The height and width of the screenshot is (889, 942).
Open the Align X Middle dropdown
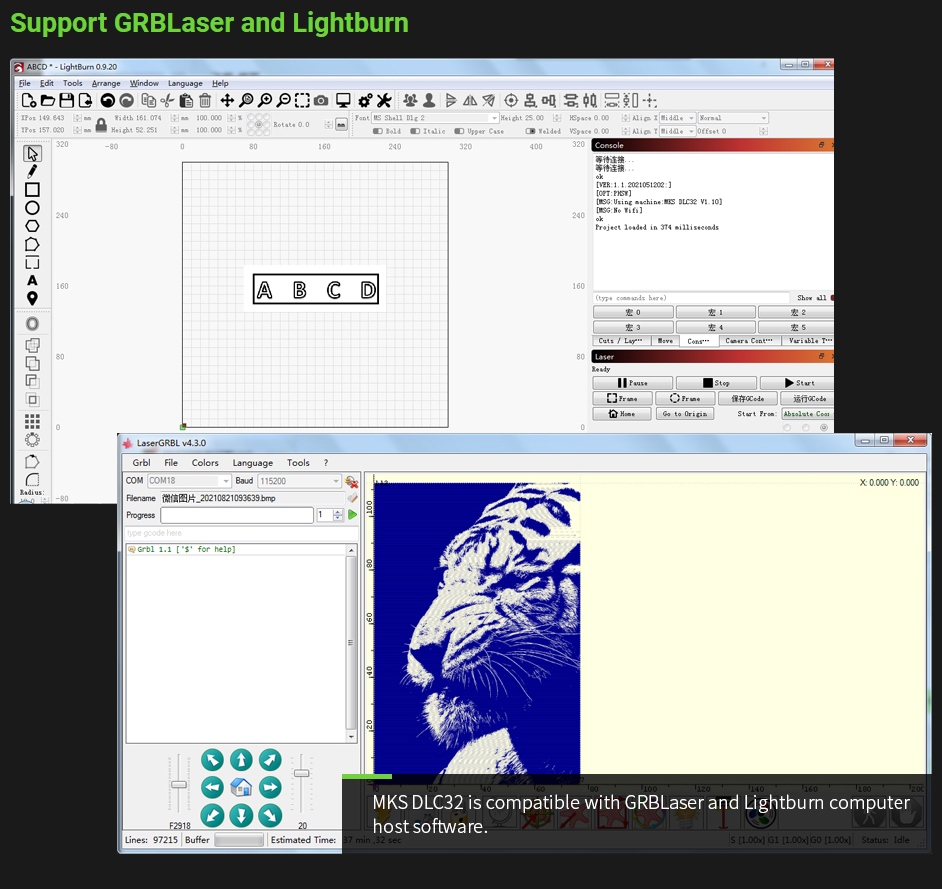pos(677,118)
